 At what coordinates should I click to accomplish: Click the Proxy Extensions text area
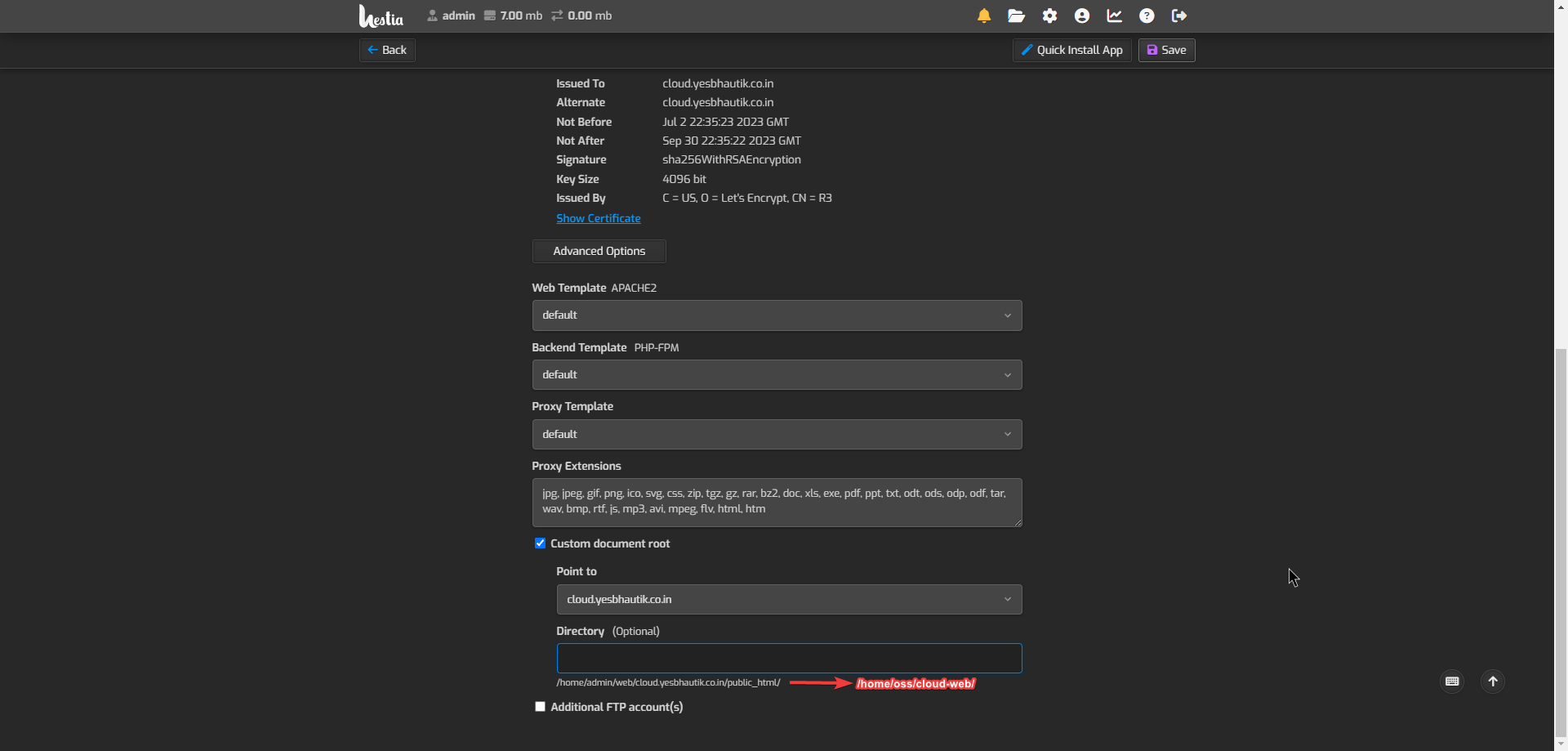(777, 503)
